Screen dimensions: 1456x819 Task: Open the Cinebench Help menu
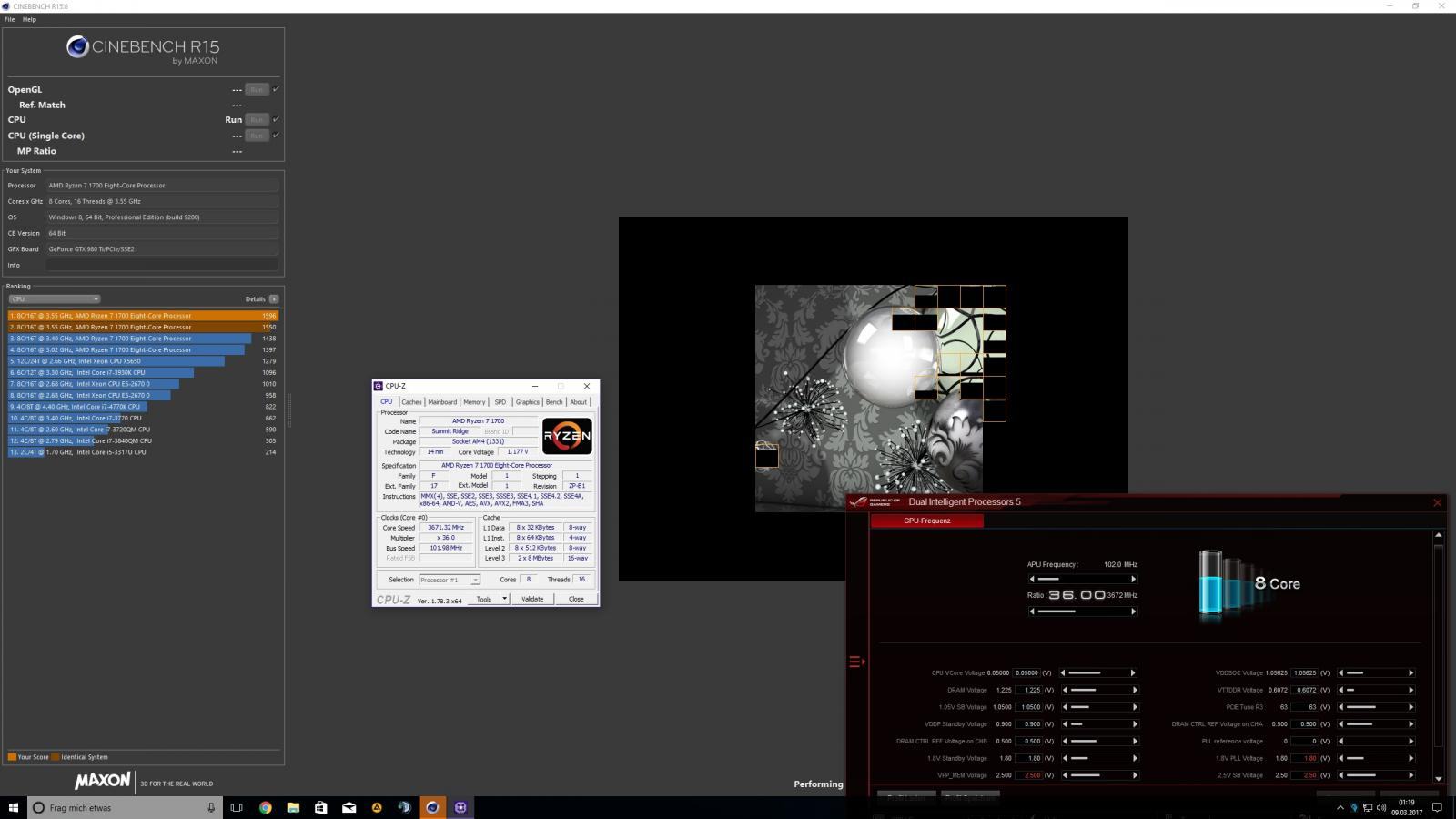point(29,19)
